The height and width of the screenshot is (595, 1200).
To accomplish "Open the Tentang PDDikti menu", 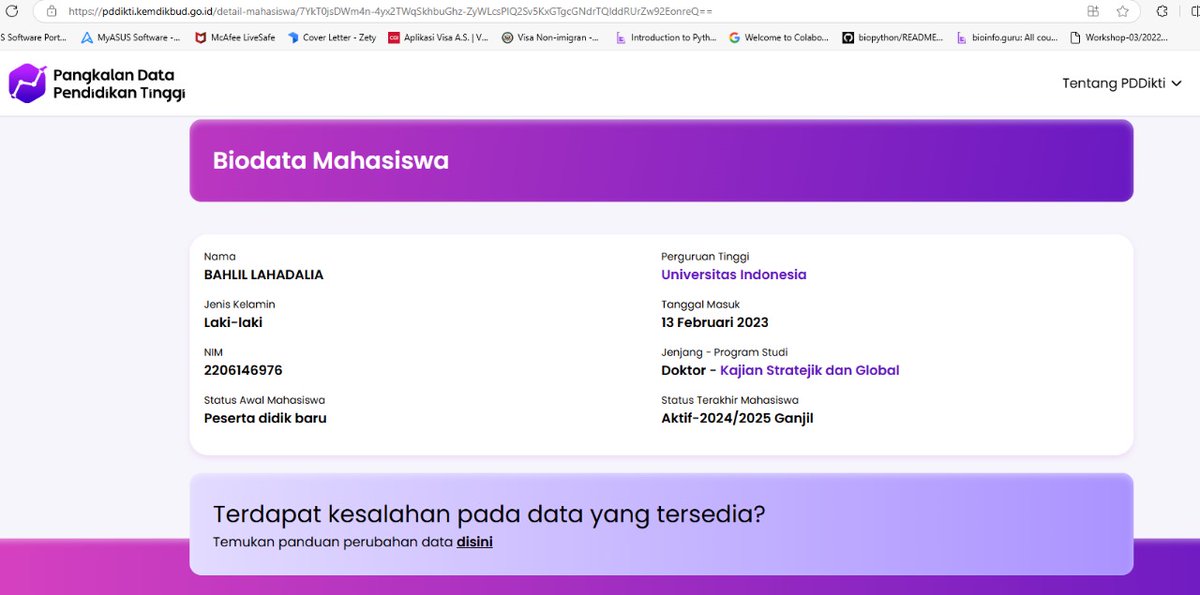I will pos(1115,84).
